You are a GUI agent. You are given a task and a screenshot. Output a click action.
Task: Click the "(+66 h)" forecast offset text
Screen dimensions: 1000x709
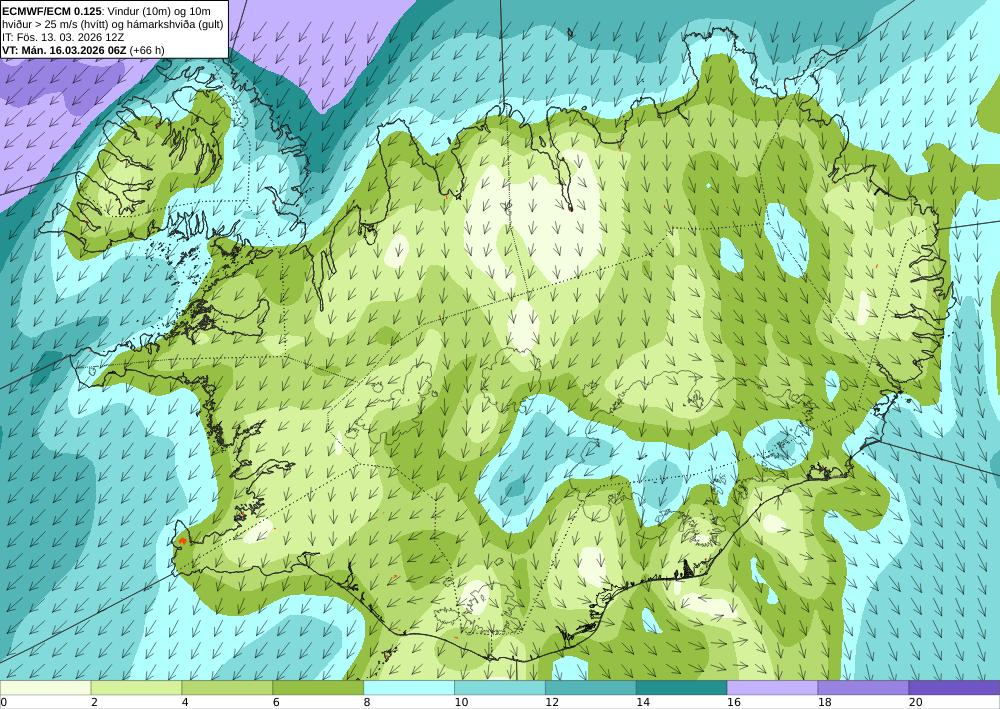tap(147, 50)
